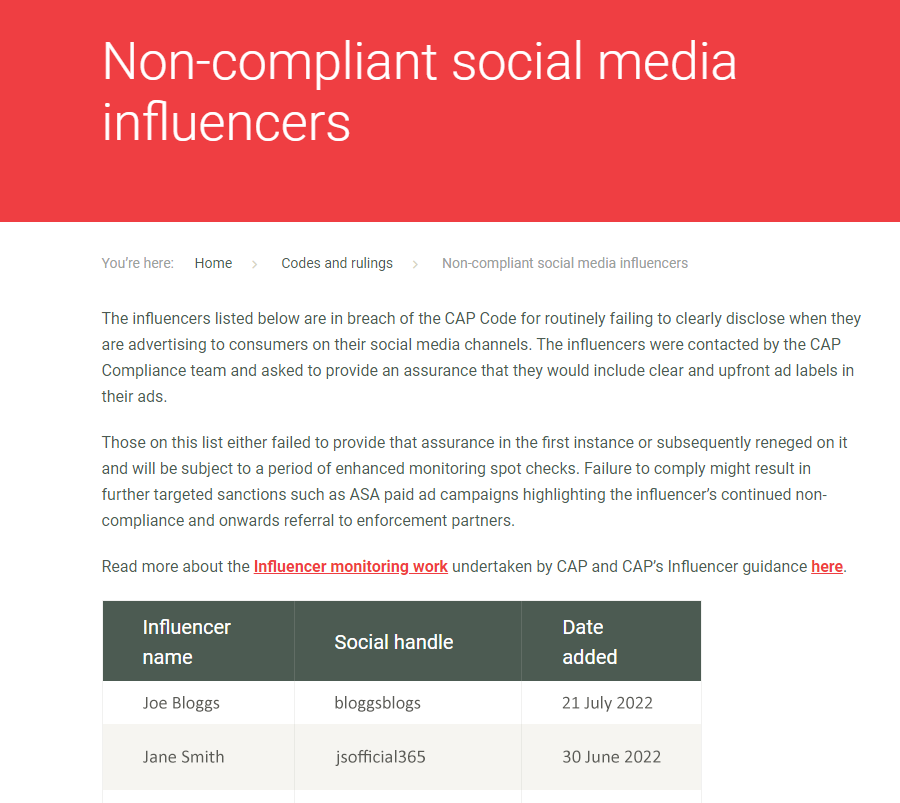Click the 'You're here:' breadcrumb label
This screenshot has width=900, height=803.
pyautogui.click(x=138, y=263)
